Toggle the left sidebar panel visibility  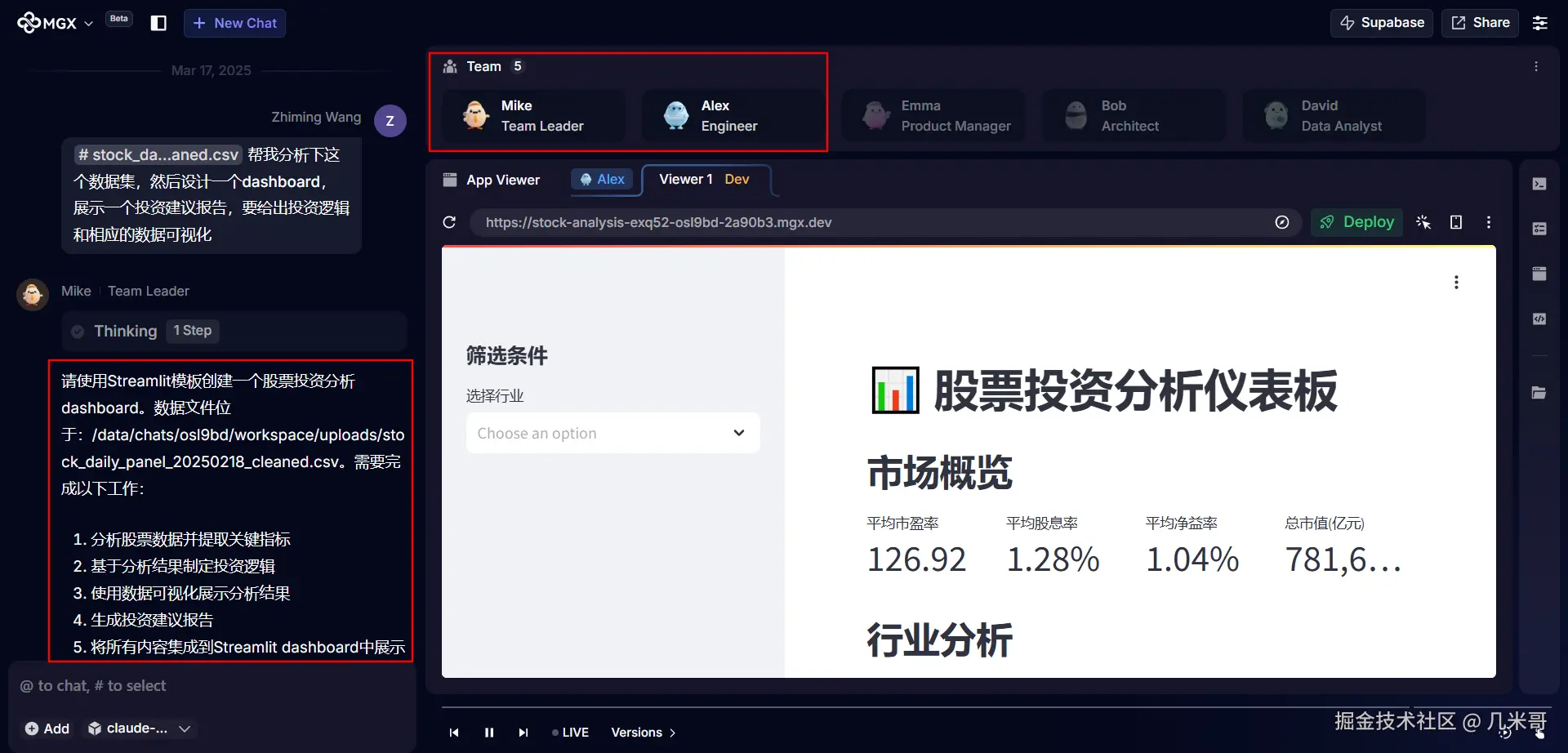[x=158, y=22]
